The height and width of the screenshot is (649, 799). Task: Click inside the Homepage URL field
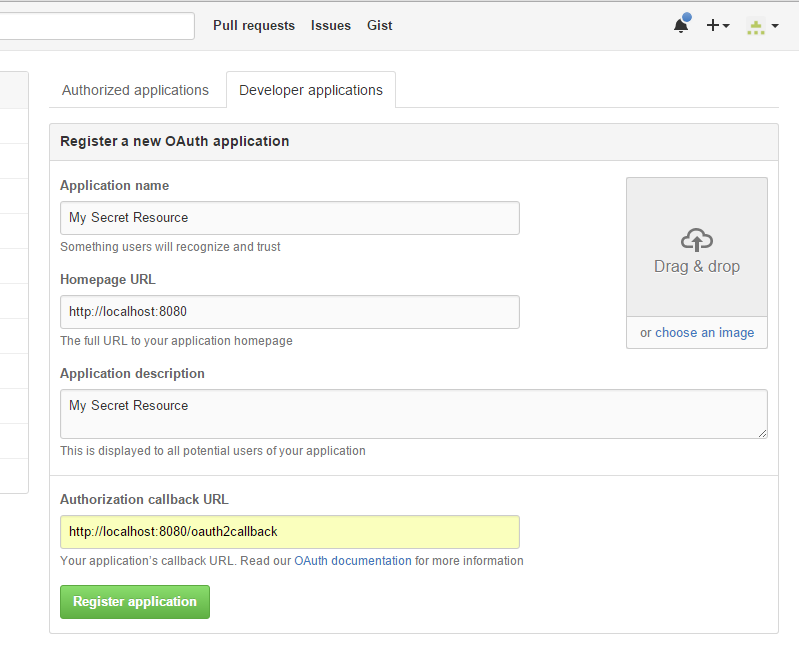pyautogui.click(x=289, y=312)
